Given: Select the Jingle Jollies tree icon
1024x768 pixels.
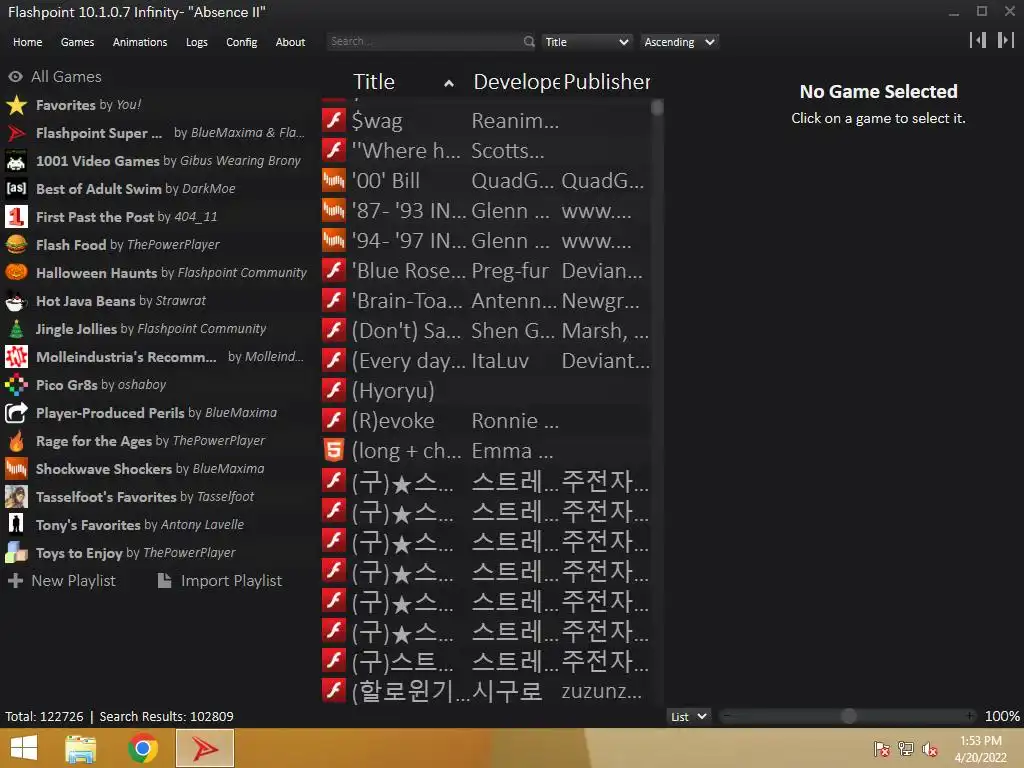Looking at the screenshot, I should click(16, 328).
